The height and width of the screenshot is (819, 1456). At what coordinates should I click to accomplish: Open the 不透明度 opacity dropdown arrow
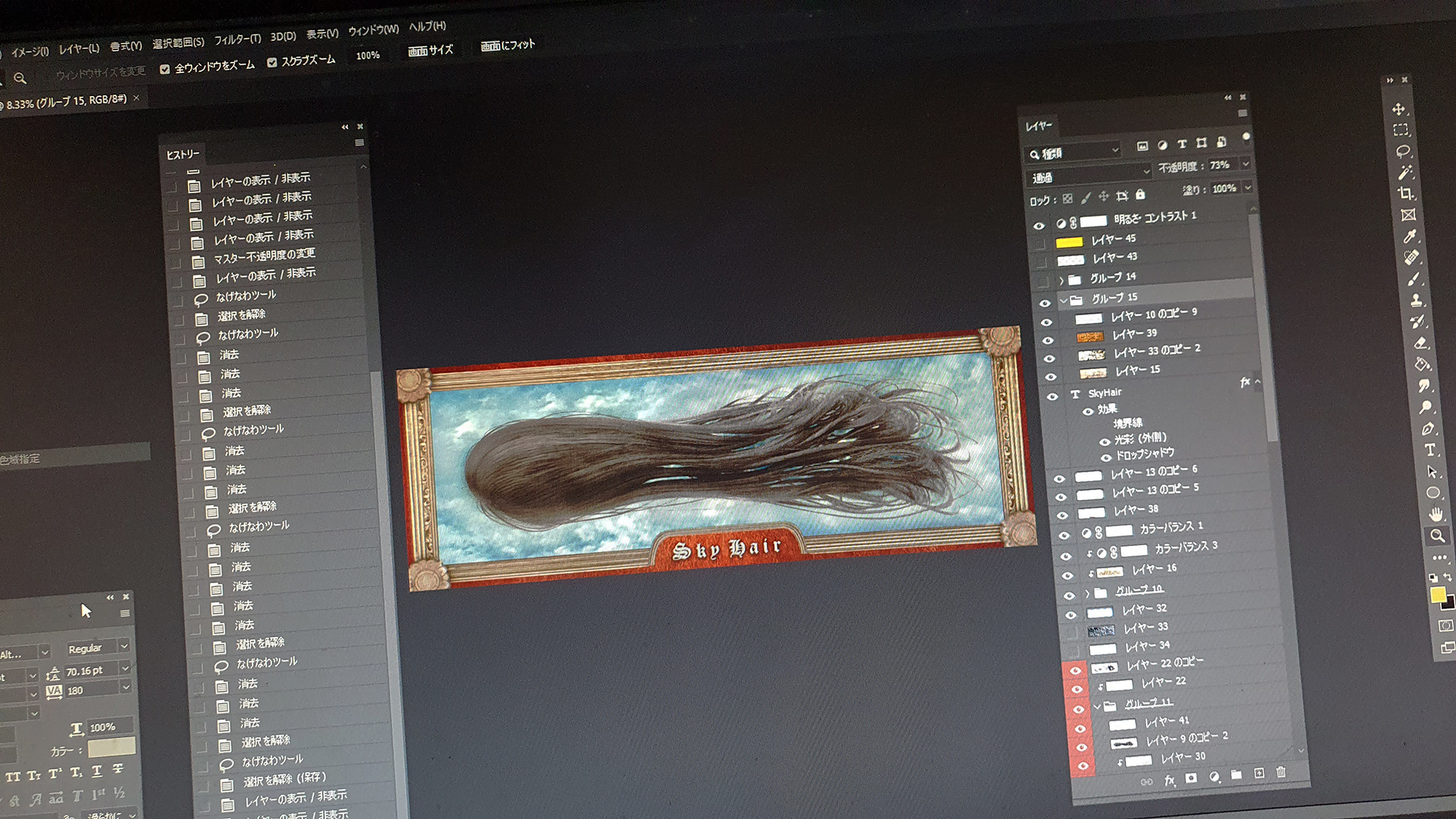(x=1246, y=164)
